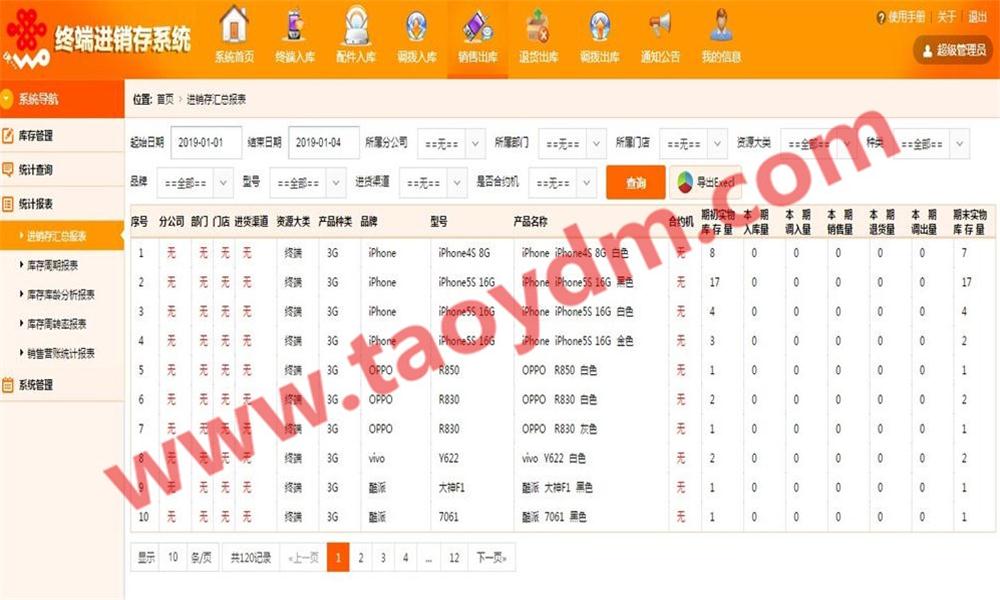This screenshot has width=1000, height=600.
Task: Click the 首页 breadcrumb link
Action: click(165, 99)
